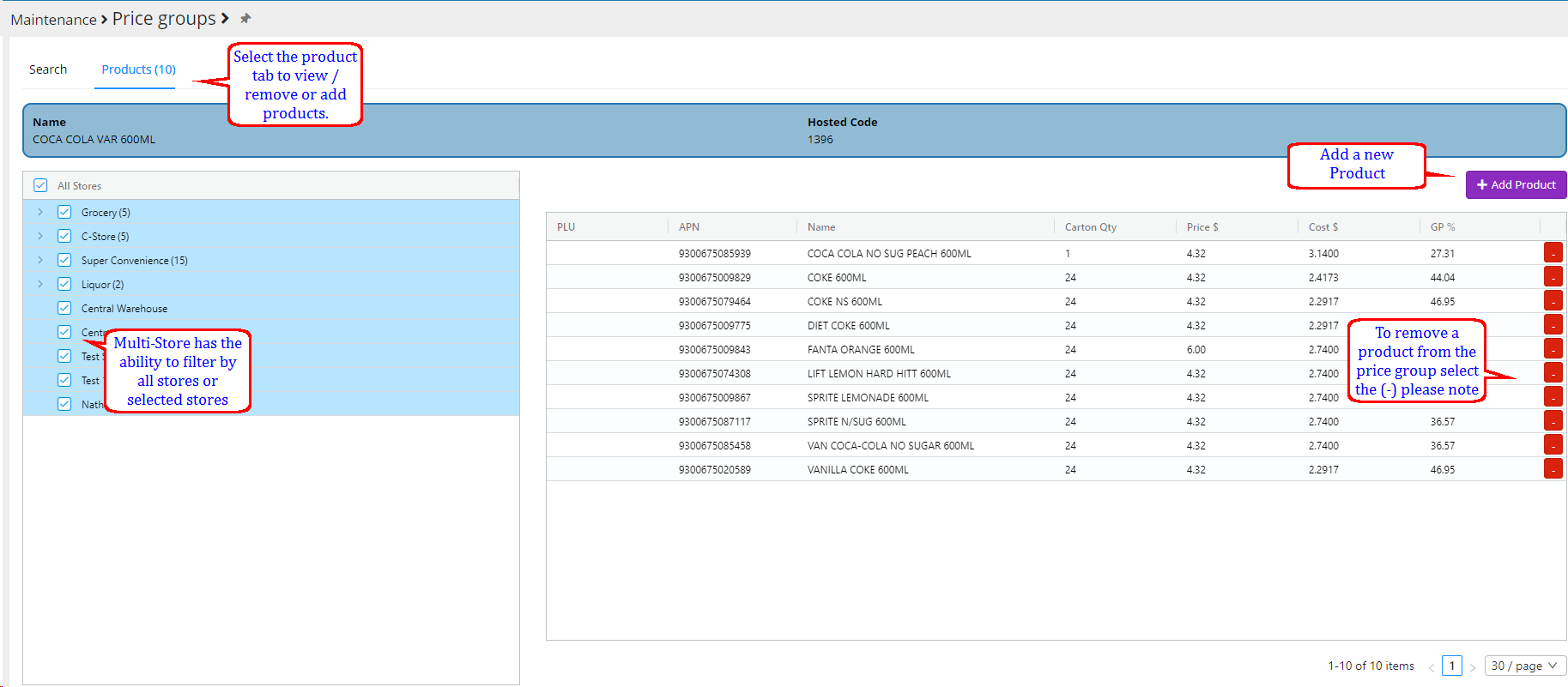Select the Super Convenience (15) label
Image resolution: width=1568 pixels, height=687 pixels.
point(135,261)
